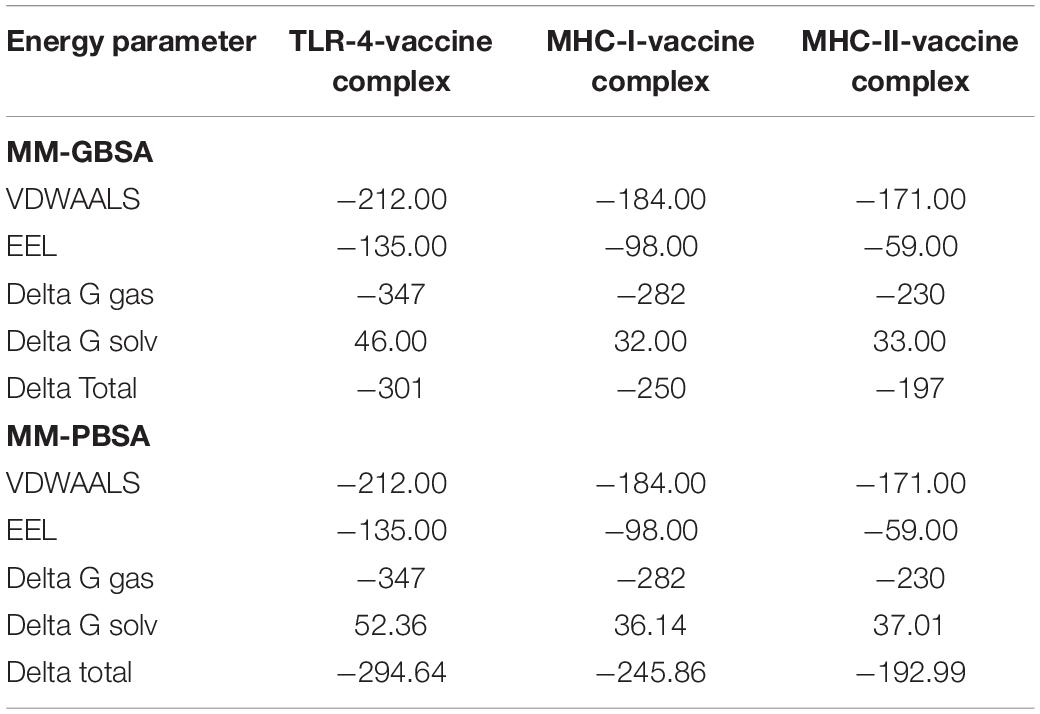Image resolution: width=1040 pixels, height=714 pixels.
Task: Select the 33.00 cell under MHC-II
Action: click(x=911, y=341)
